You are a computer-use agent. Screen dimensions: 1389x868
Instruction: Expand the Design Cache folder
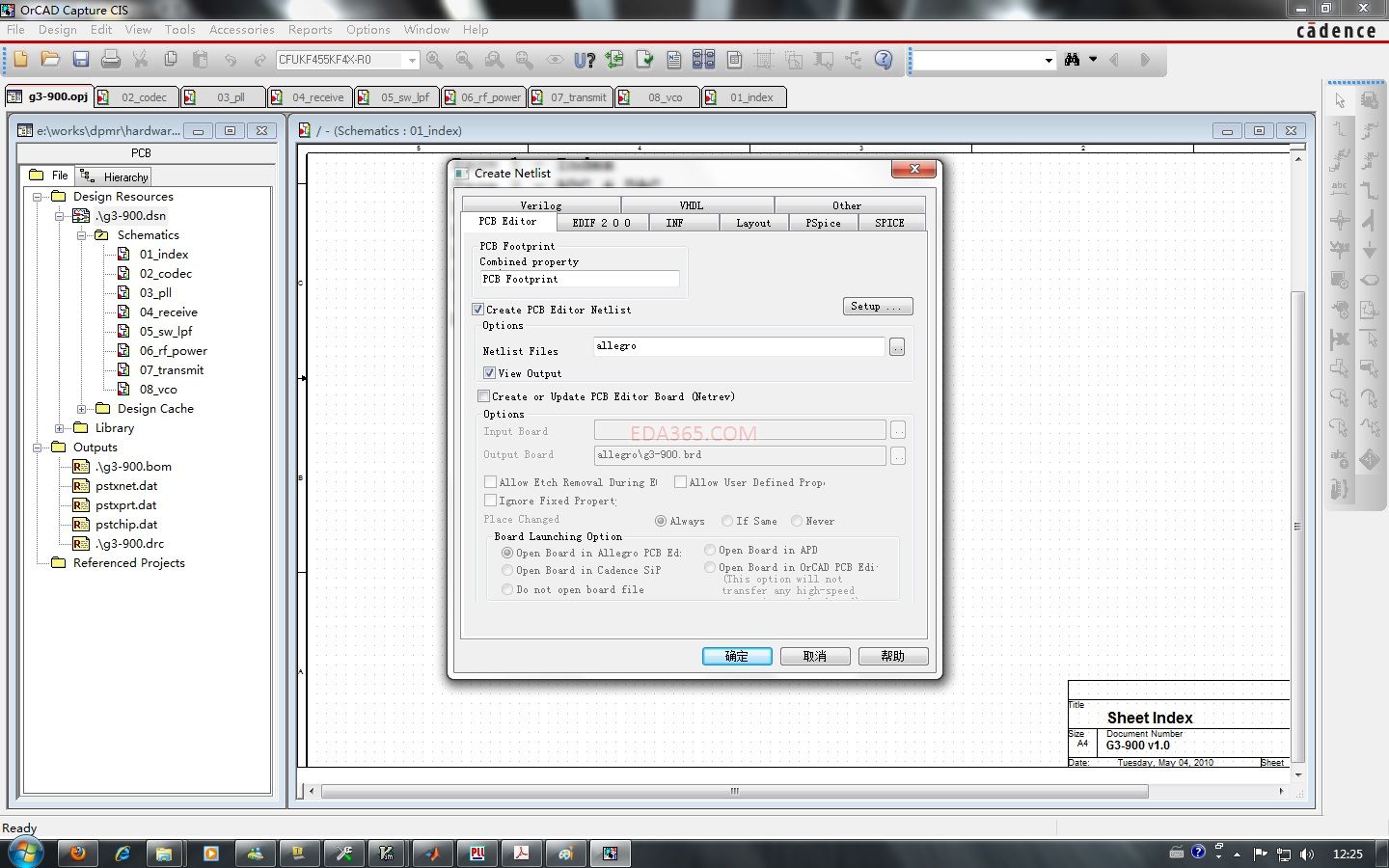tap(82, 409)
